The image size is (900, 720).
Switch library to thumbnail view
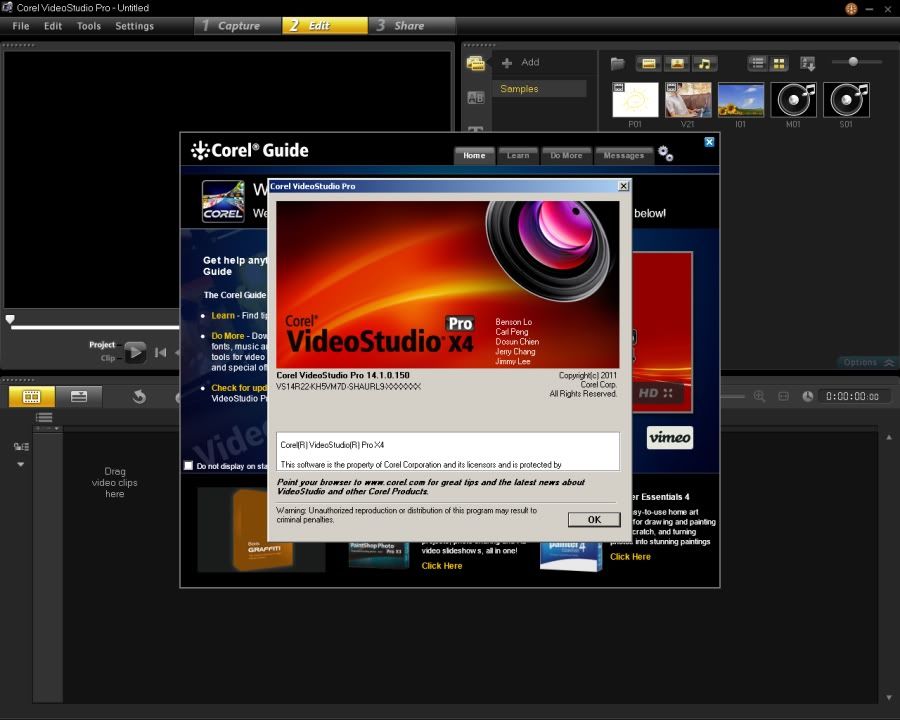tap(779, 63)
